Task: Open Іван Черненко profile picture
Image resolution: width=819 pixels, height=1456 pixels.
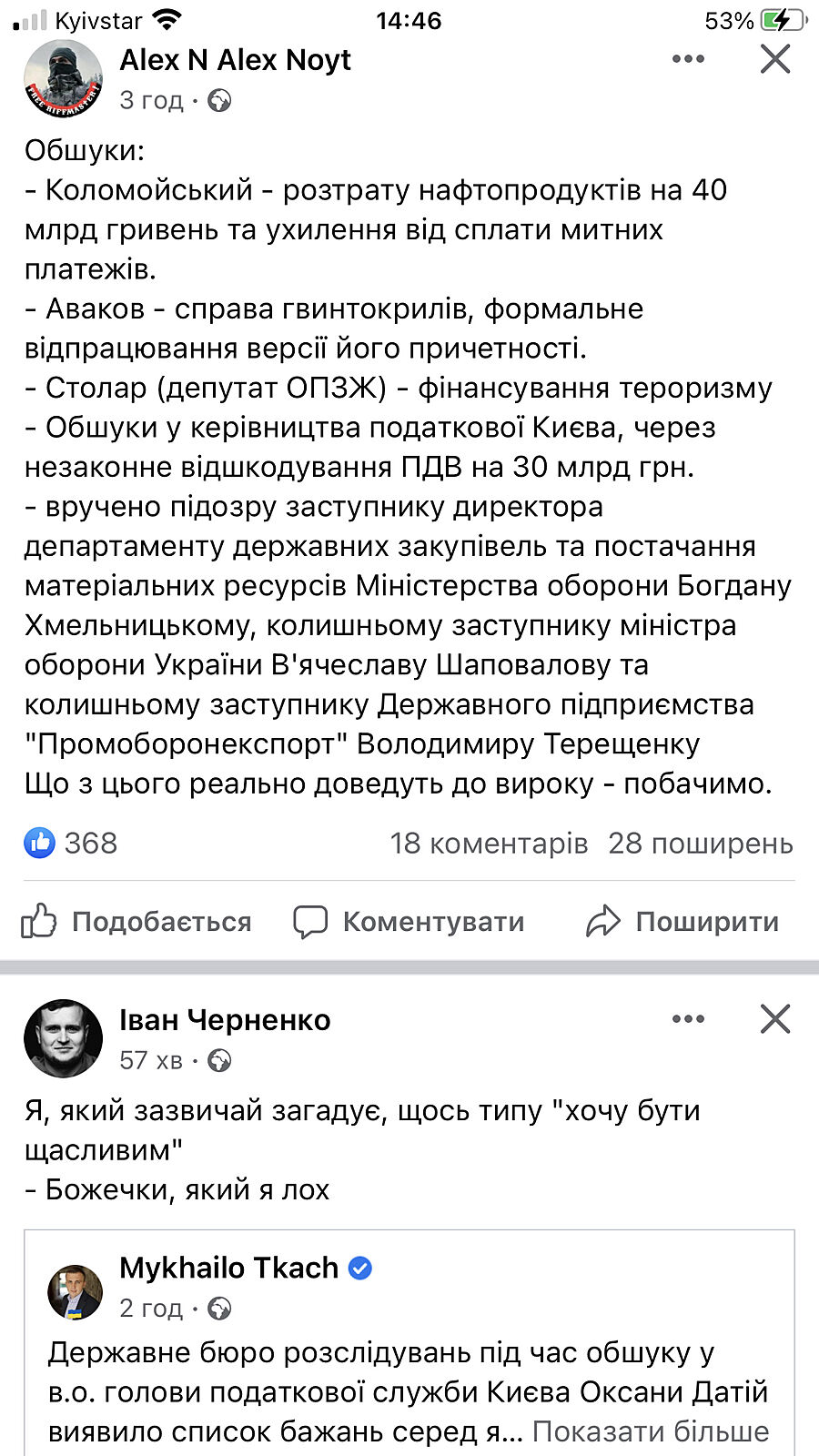Action: pos(63,1038)
